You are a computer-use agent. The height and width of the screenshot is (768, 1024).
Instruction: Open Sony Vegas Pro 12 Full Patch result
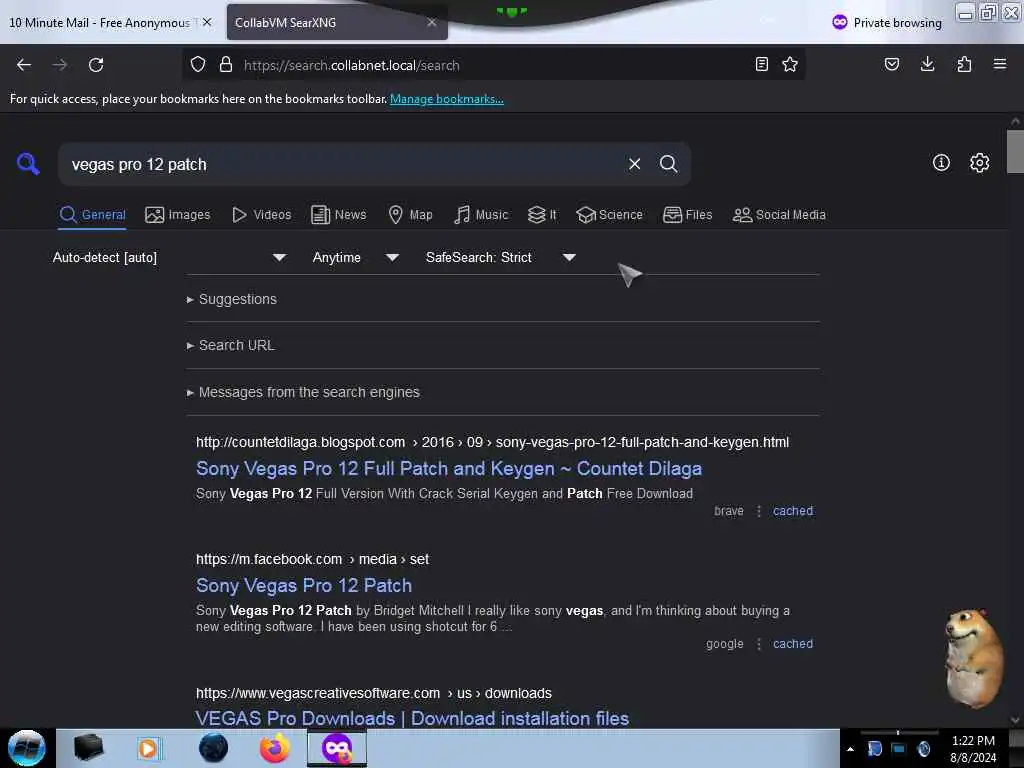[449, 469]
